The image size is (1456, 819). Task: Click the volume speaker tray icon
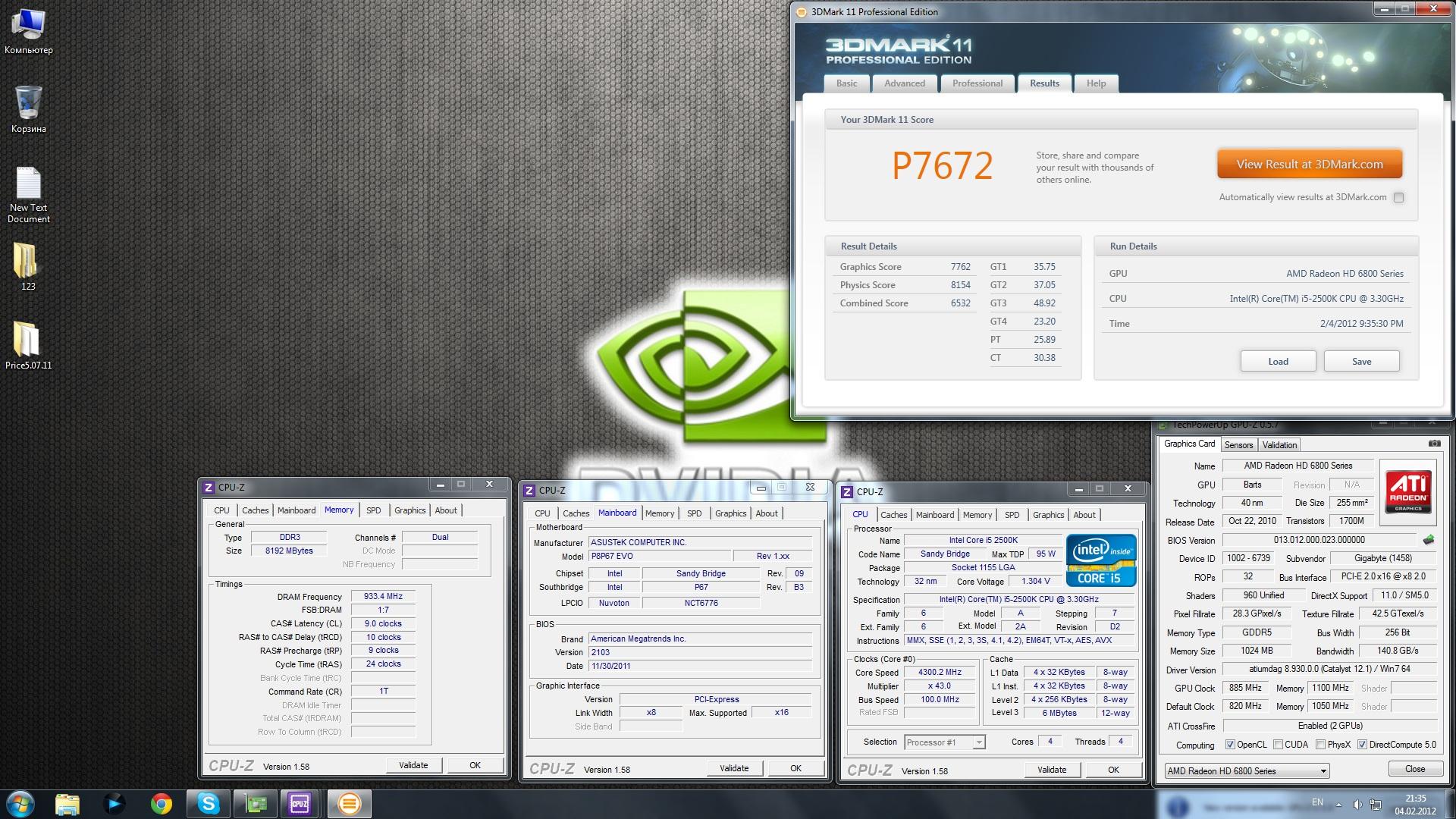pos(1357,804)
